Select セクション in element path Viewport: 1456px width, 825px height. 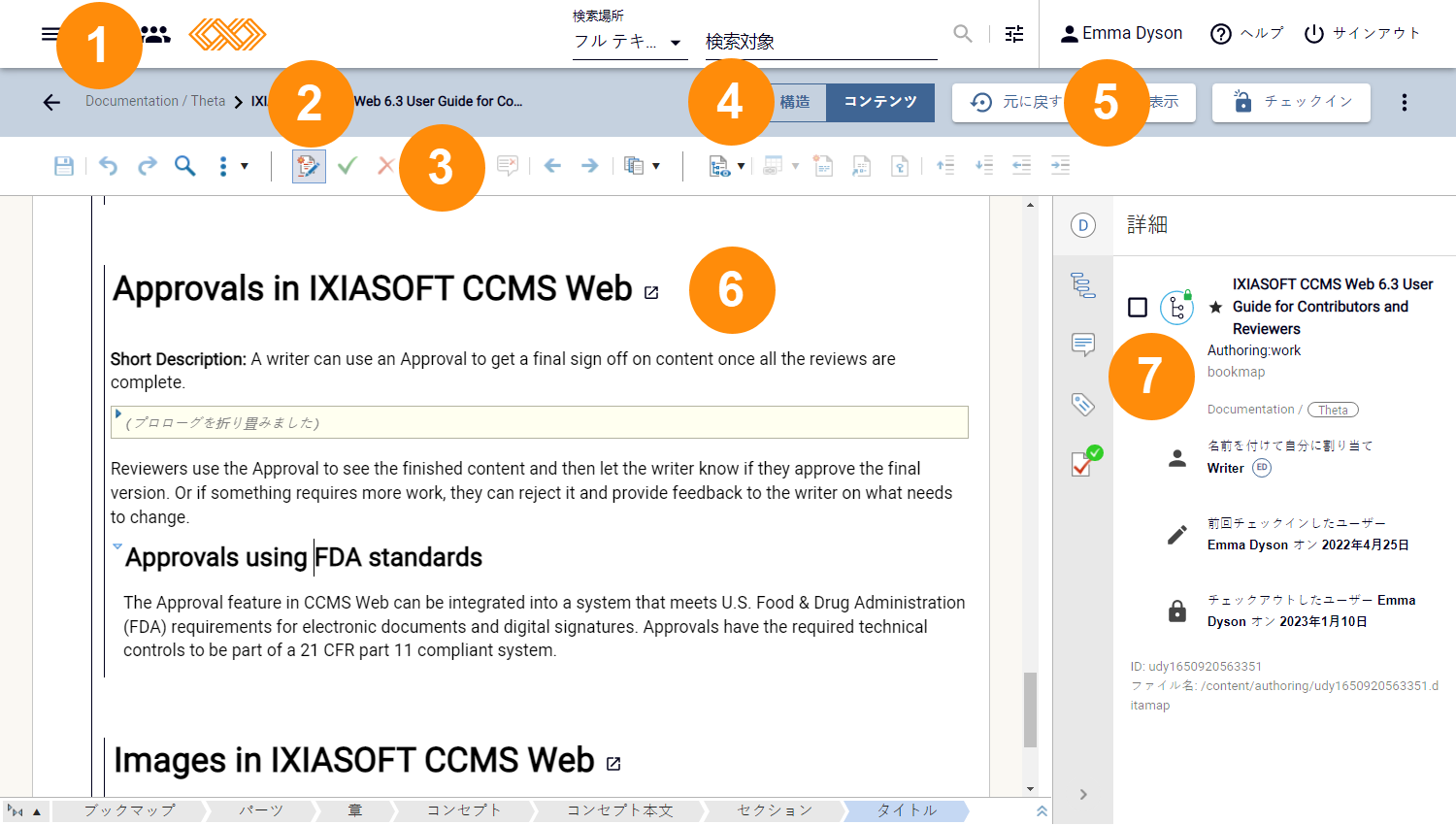click(x=774, y=810)
